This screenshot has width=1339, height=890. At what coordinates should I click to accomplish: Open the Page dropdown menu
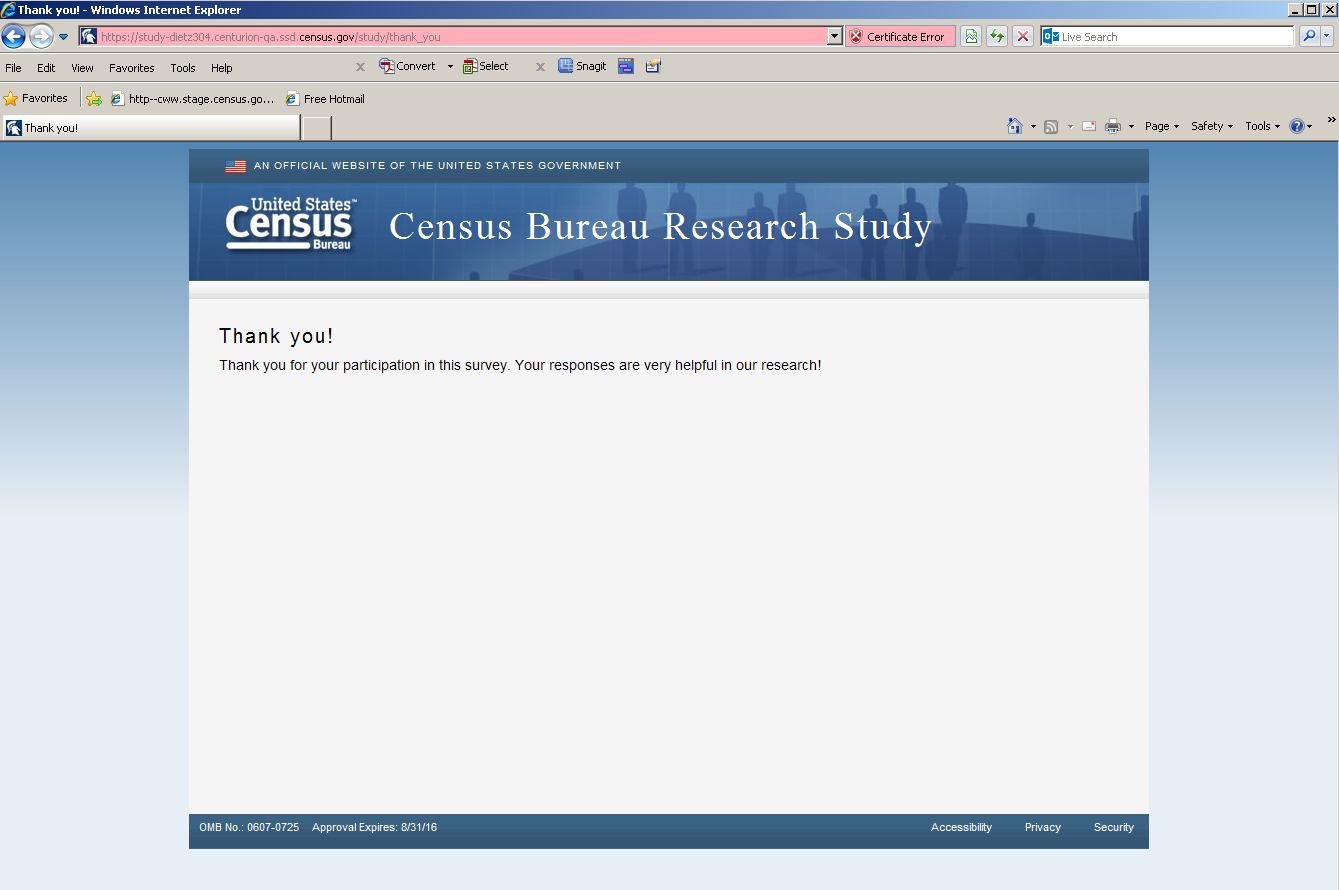[x=1161, y=126]
